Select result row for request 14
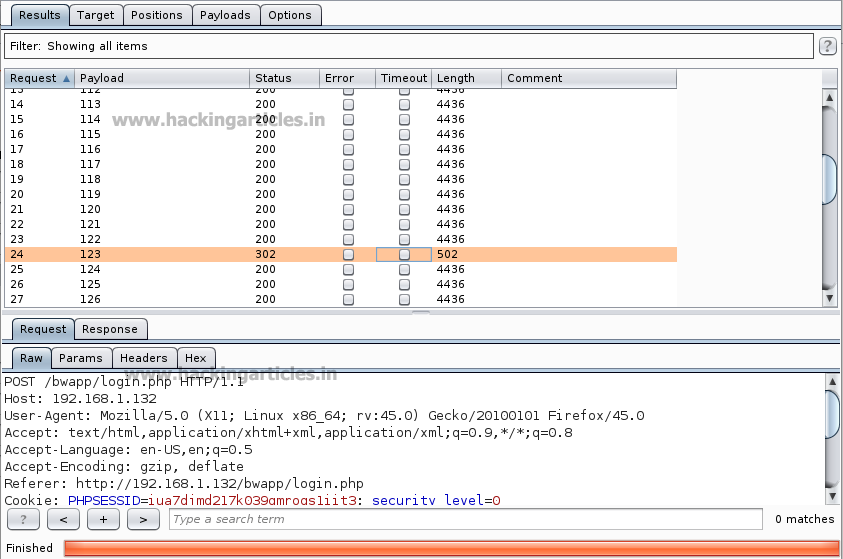Viewport: 843px width, 559px height. click(340, 104)
